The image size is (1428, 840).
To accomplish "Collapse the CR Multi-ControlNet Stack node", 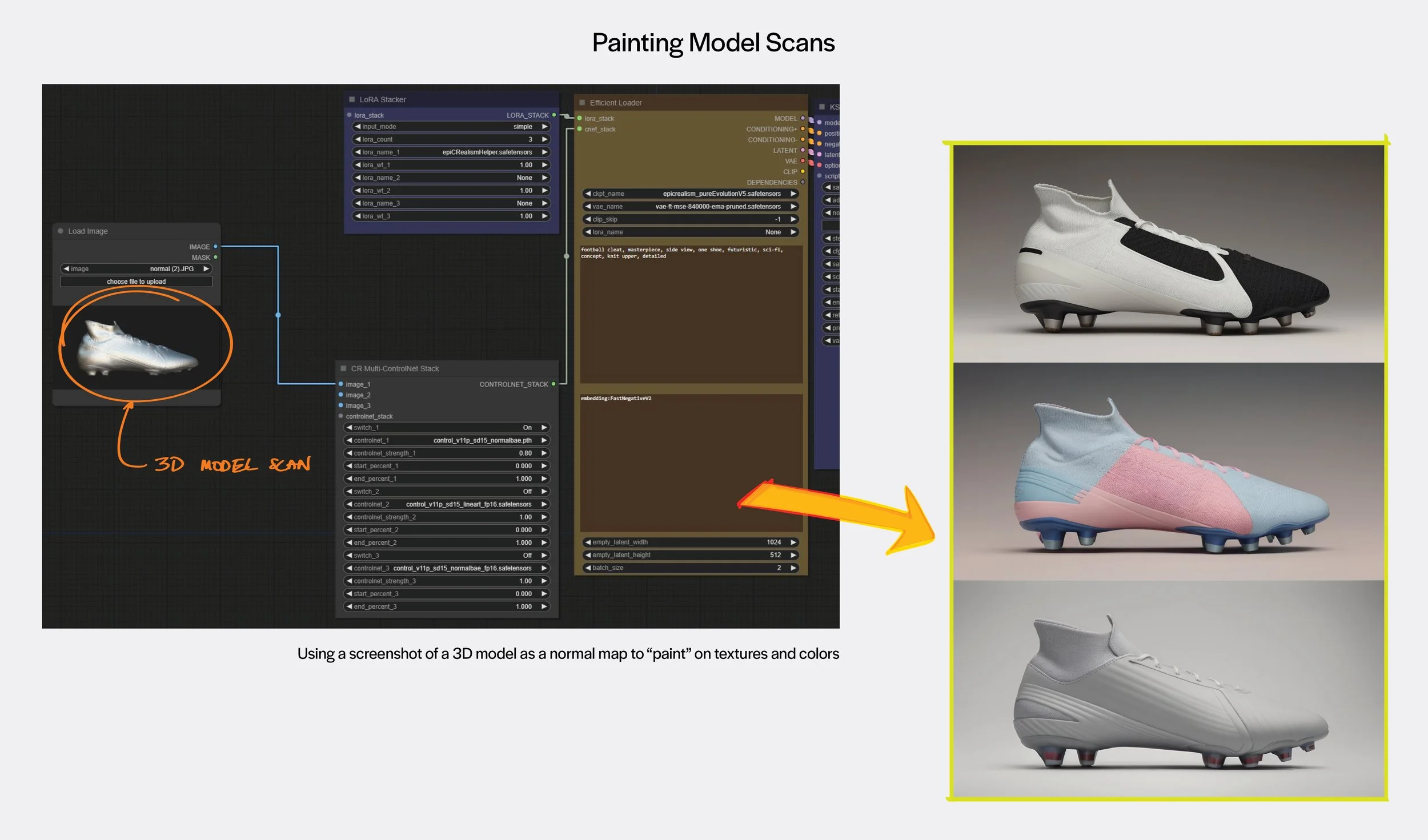I will [343, 369].
